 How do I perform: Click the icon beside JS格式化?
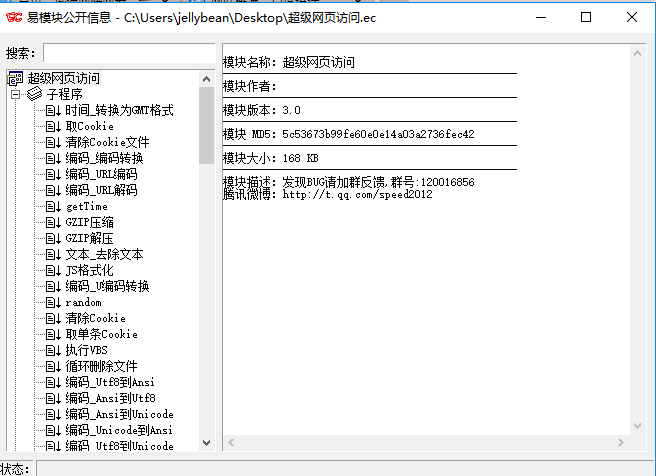[x=53, y=270]
